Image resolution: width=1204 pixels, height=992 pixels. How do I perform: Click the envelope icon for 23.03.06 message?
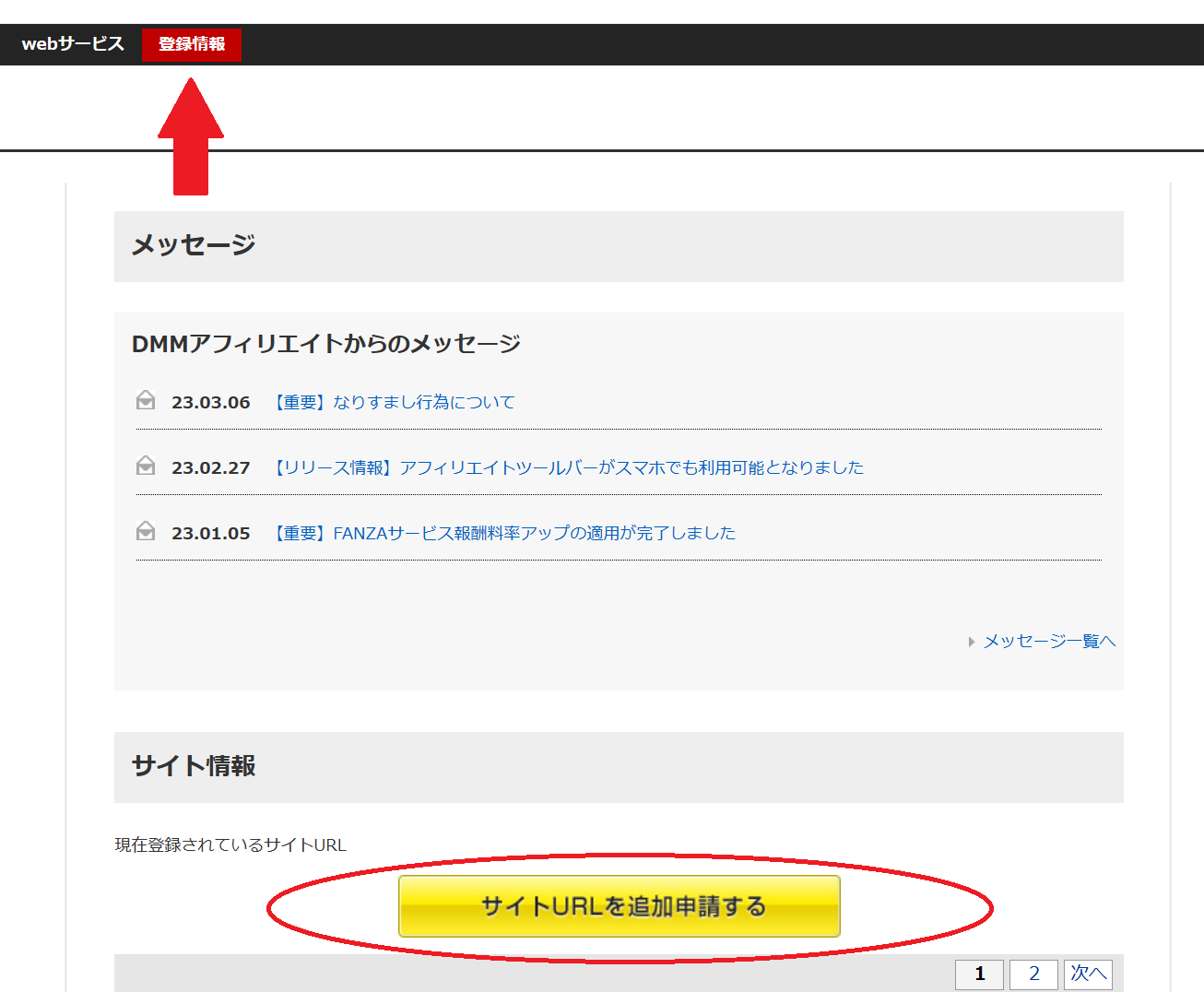146,400
